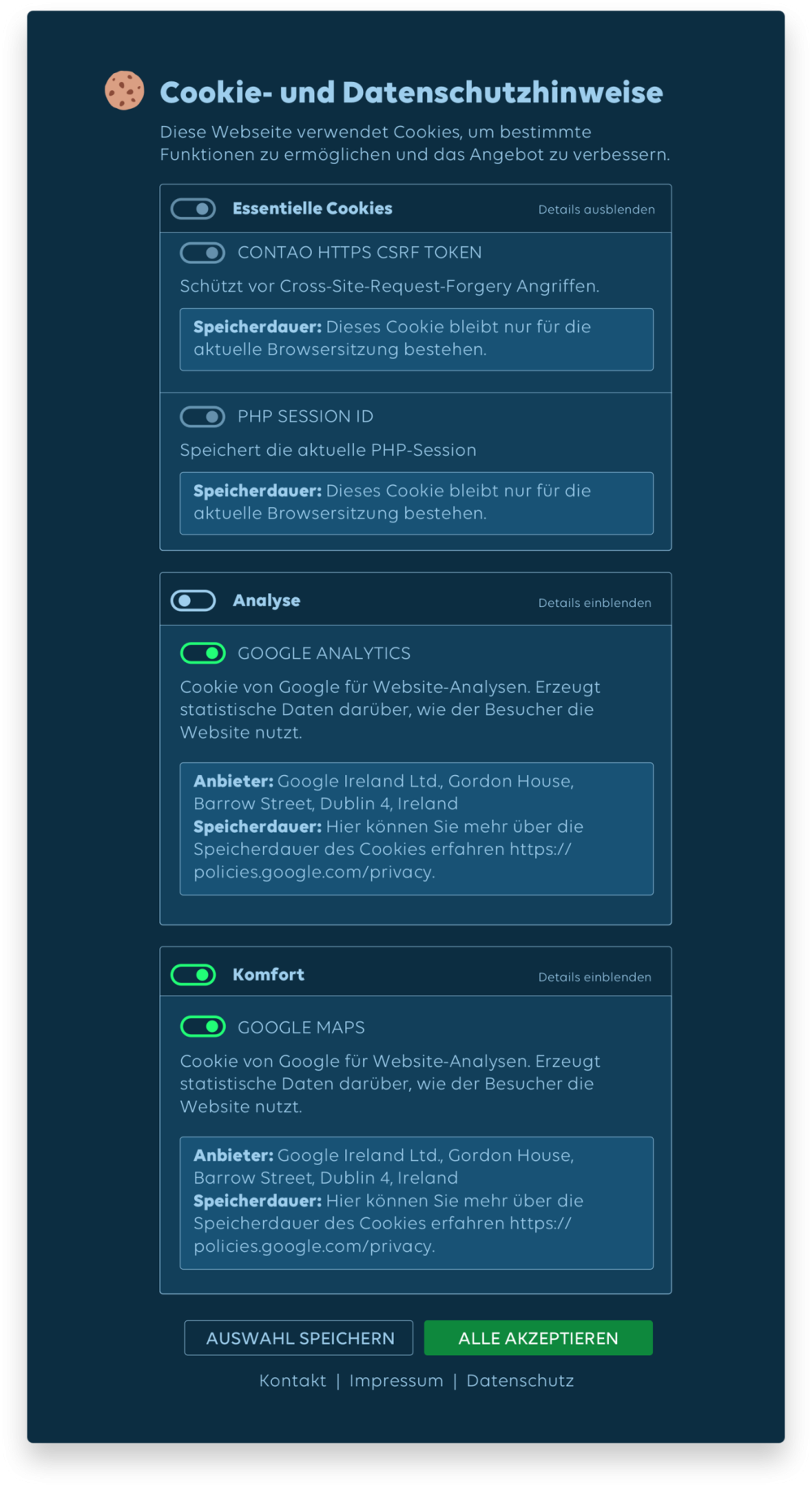Toggle the PHP SESSION ID switch
812x1486 pixels.
click(x=202, y=417)
